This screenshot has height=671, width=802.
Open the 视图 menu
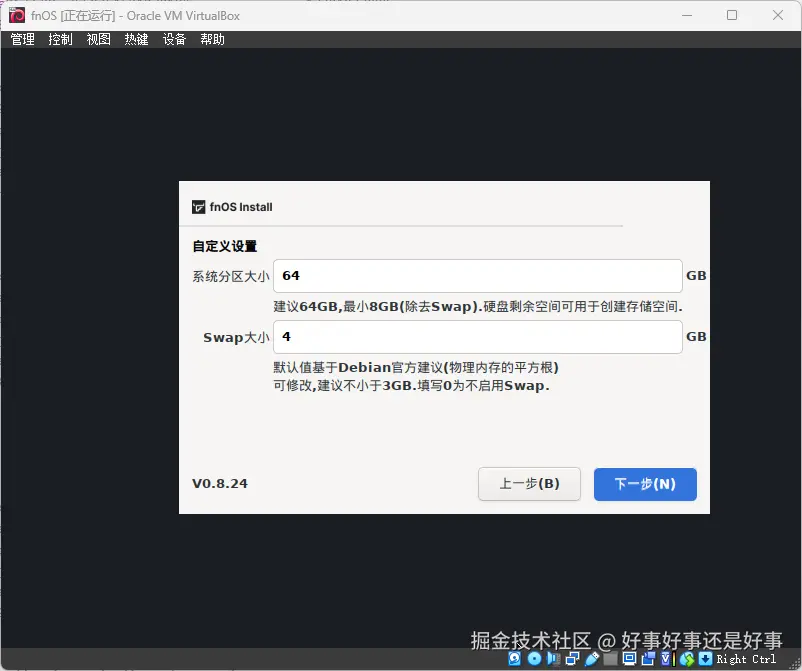tap(99, 39)
